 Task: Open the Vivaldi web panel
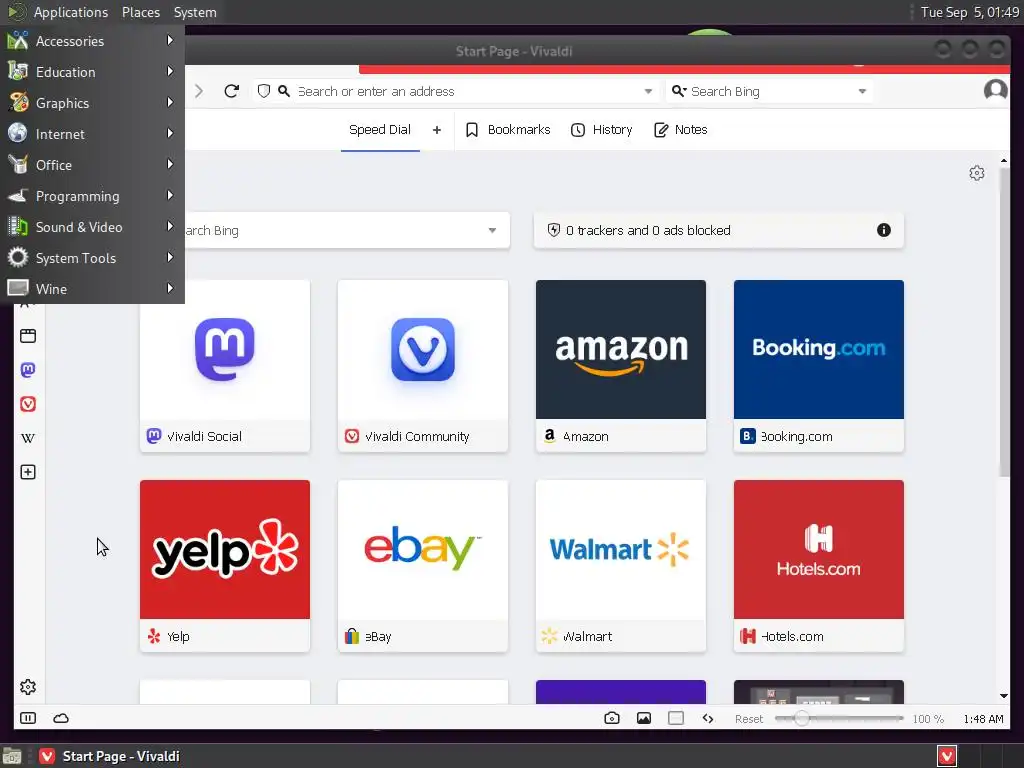(28, 404)
